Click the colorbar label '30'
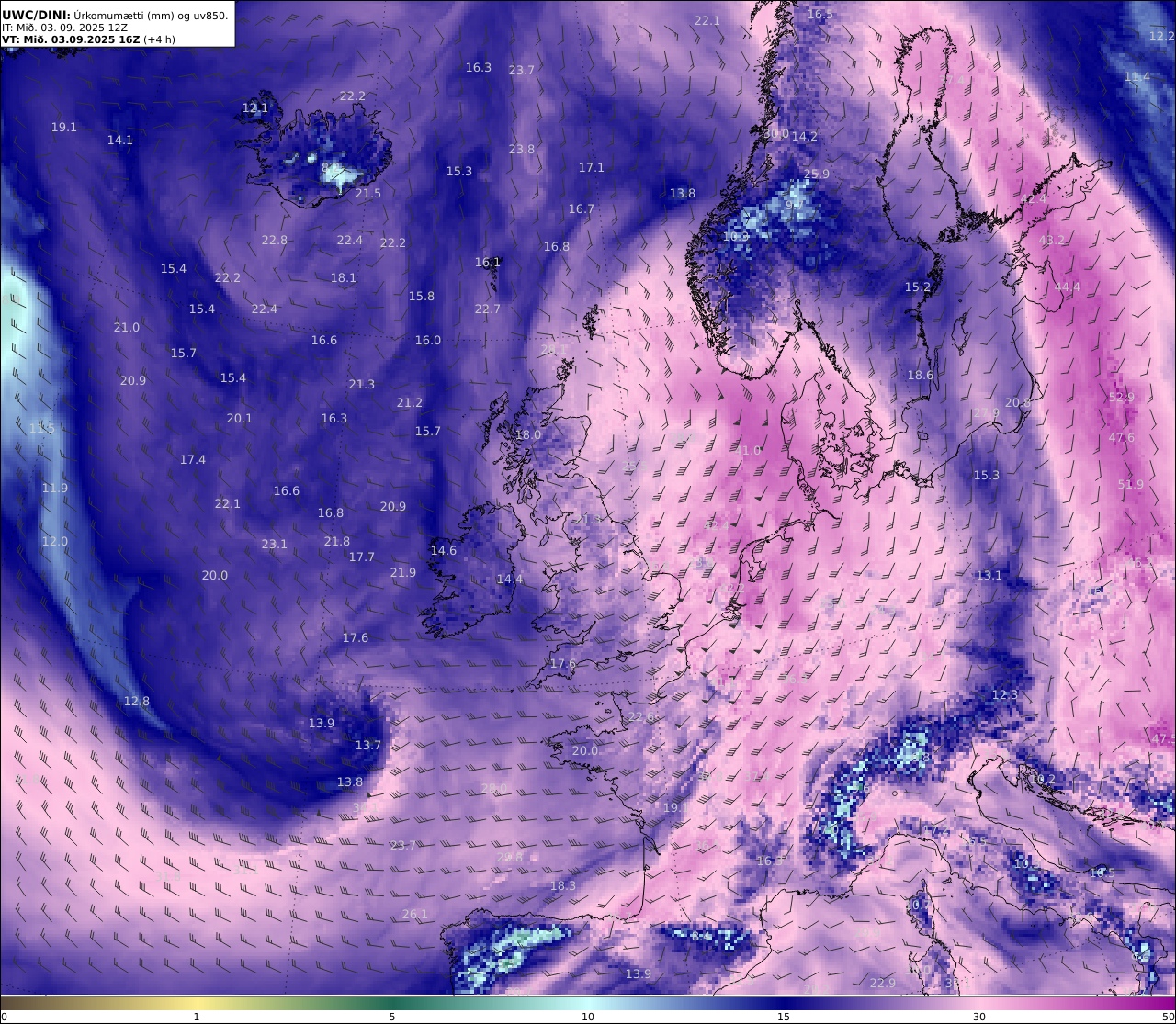Image resolution: width=1176 pixels, height=1024 pixels. pos(979,1017)
